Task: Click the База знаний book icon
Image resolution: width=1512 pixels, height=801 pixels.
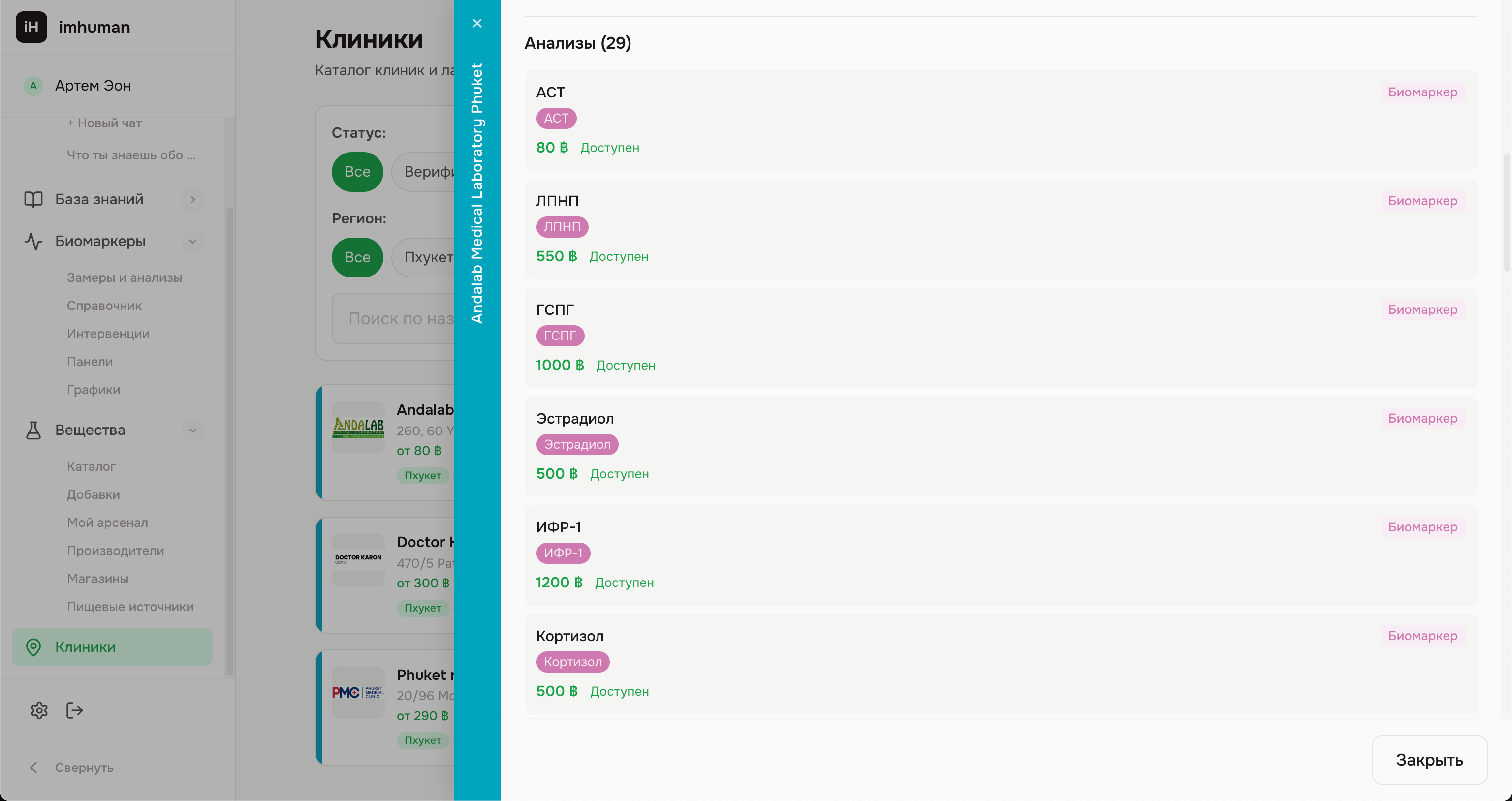Action: (33, 200)
